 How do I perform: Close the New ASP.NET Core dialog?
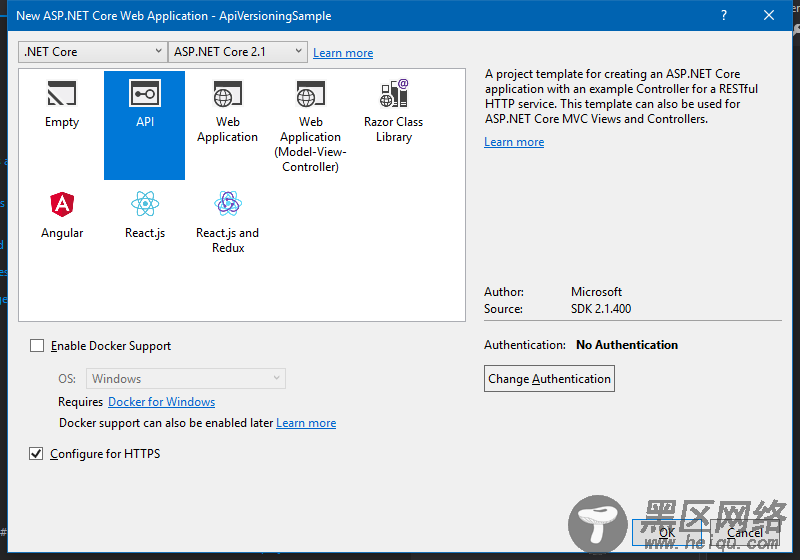(x=769, y=15)
